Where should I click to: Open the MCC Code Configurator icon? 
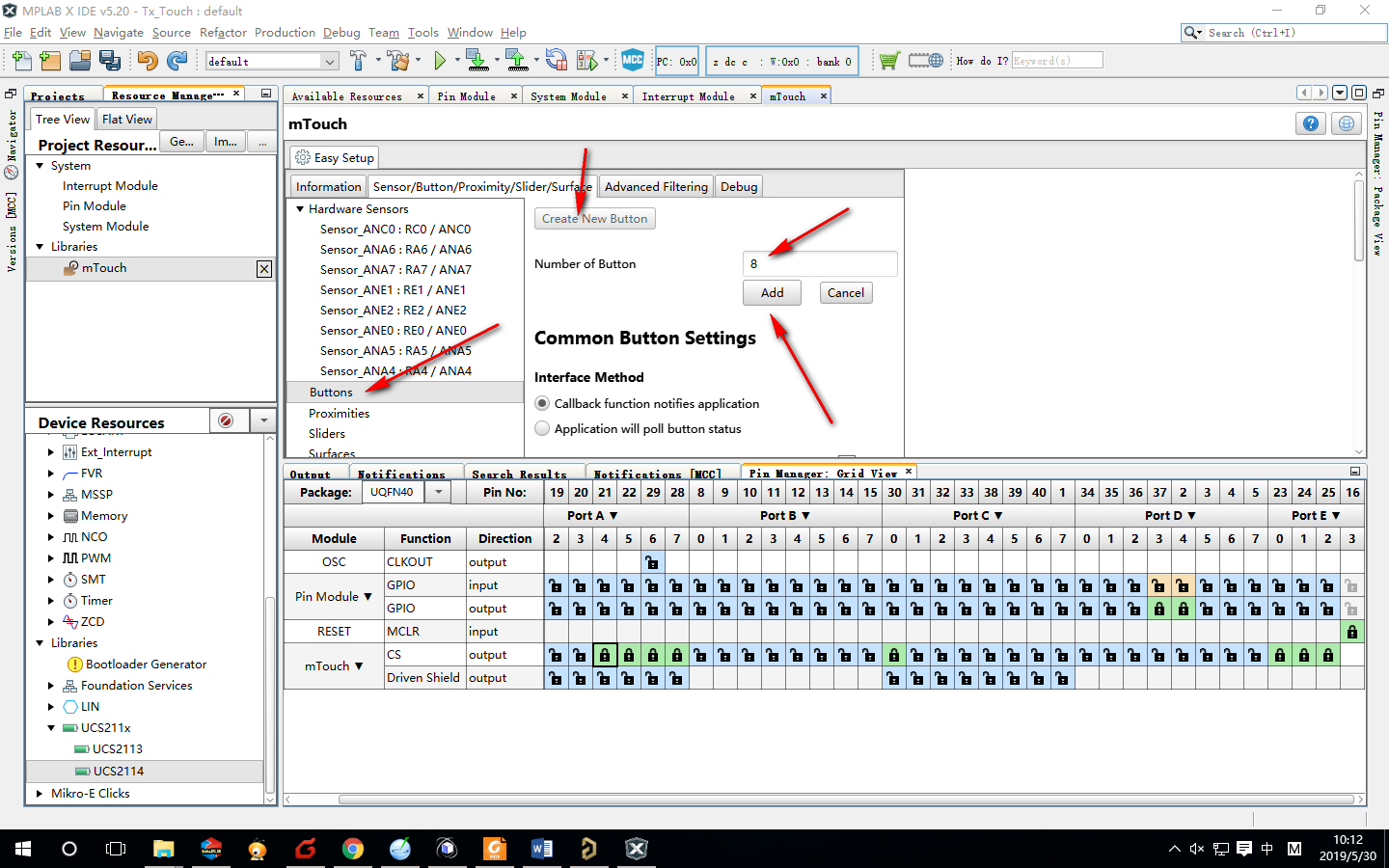(633, 60)
